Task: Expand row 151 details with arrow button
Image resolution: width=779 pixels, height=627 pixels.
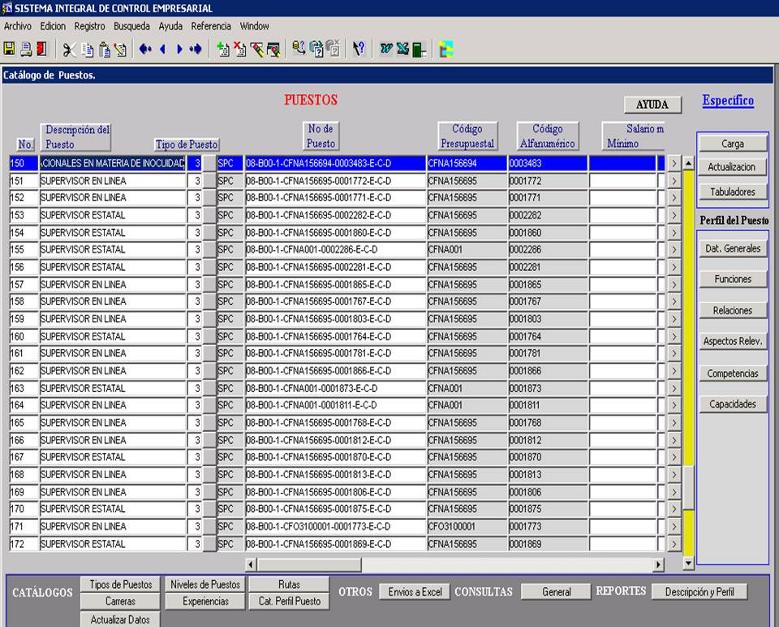Action: tap(673, 181)
